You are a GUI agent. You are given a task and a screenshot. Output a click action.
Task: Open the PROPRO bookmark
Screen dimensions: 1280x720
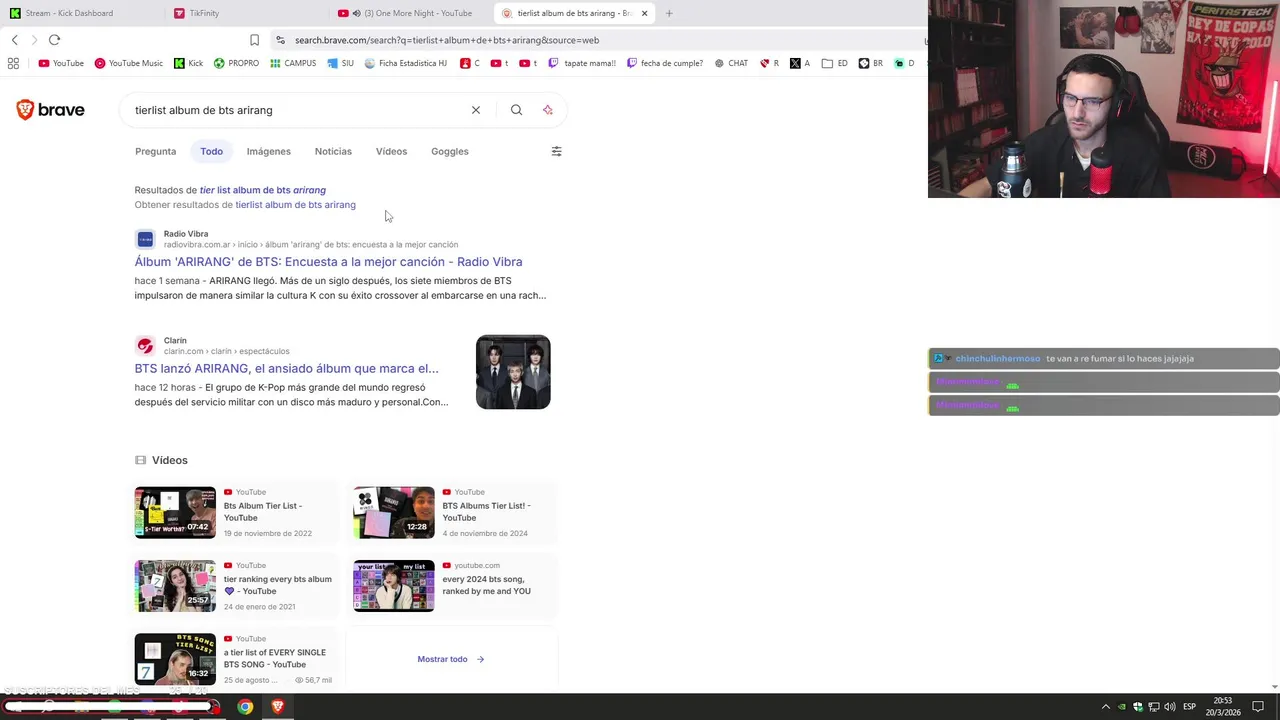(x=236, y=63)
